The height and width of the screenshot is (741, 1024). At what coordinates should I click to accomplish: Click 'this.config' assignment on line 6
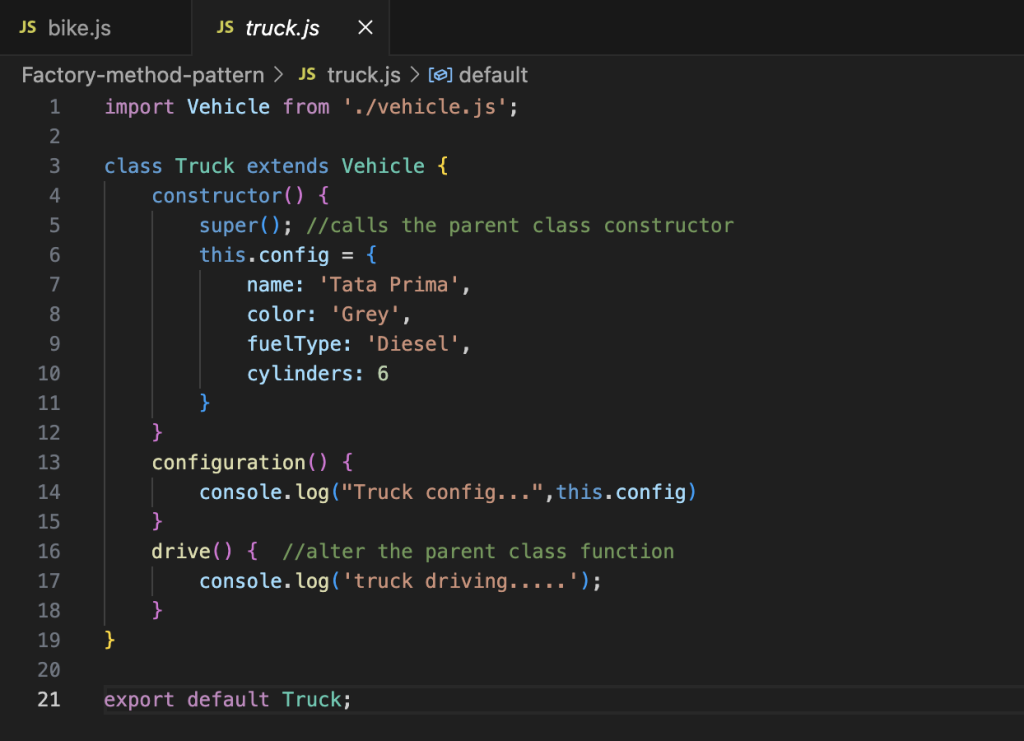coord(264,255)
